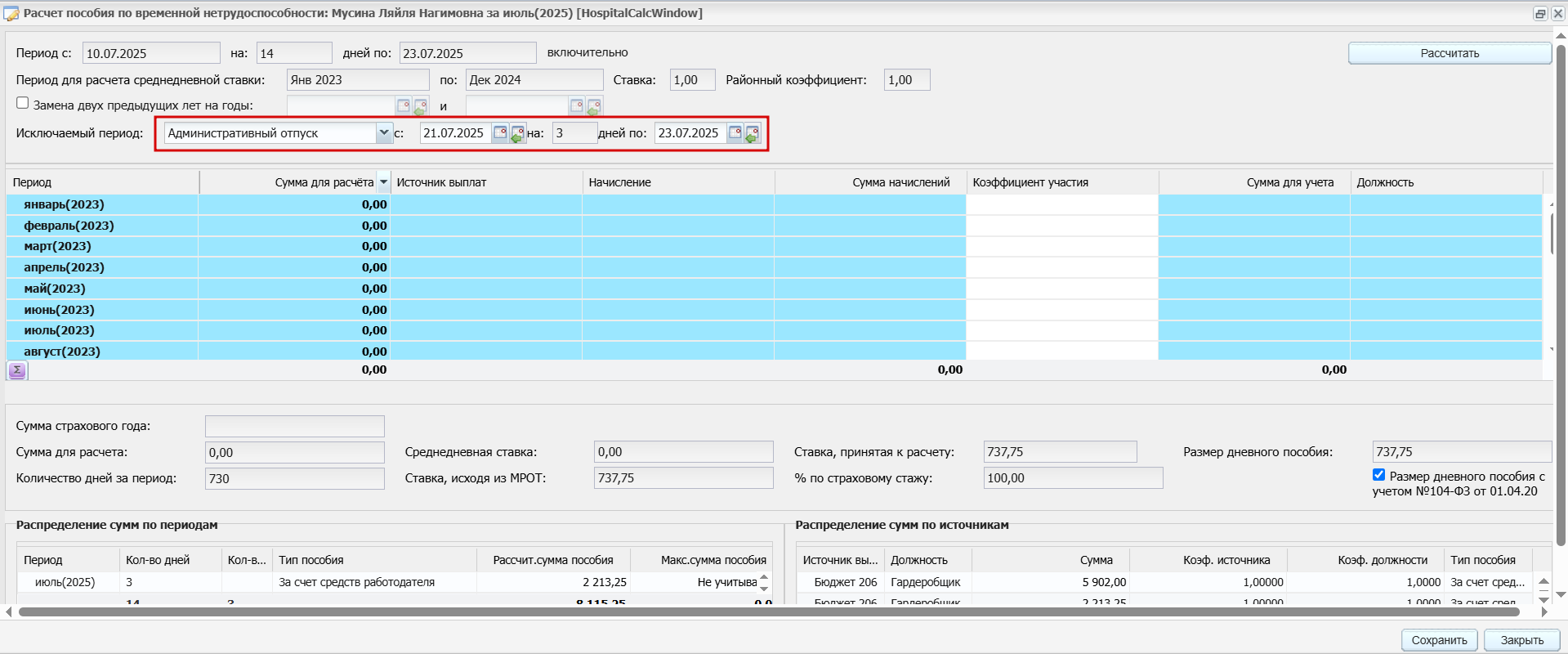Click green-arrow date icon next to 21.07.2025

pyautogui.click(x=517, y=133)
